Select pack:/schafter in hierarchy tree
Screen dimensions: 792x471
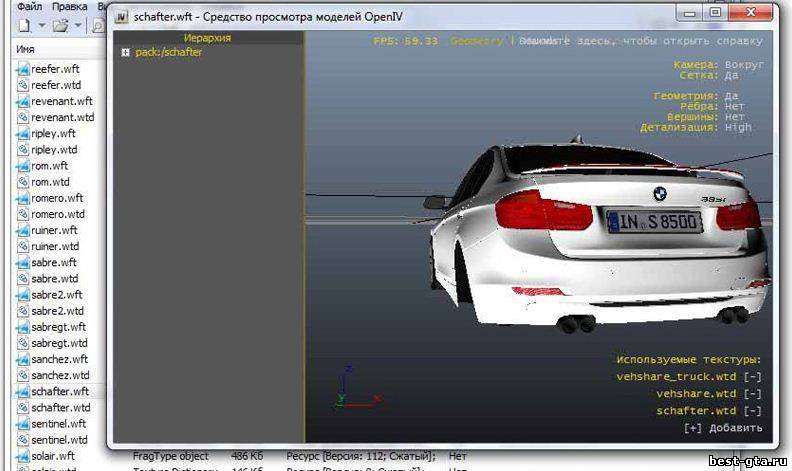pos(168,52)
